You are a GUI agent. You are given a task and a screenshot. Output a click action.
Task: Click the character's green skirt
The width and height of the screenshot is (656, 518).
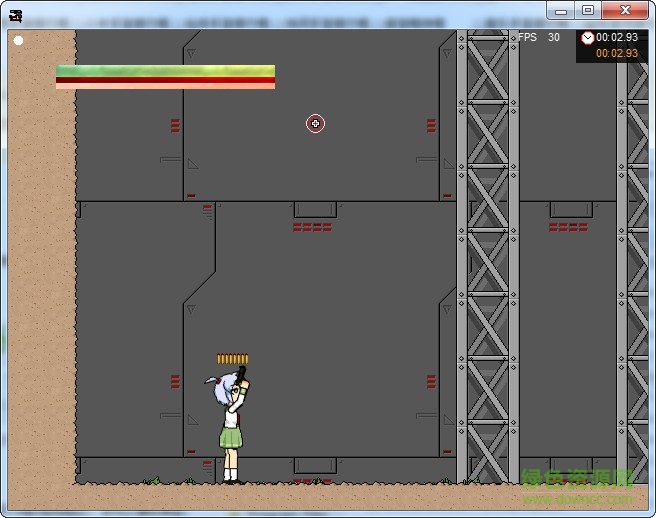click(x=231, y=437)
